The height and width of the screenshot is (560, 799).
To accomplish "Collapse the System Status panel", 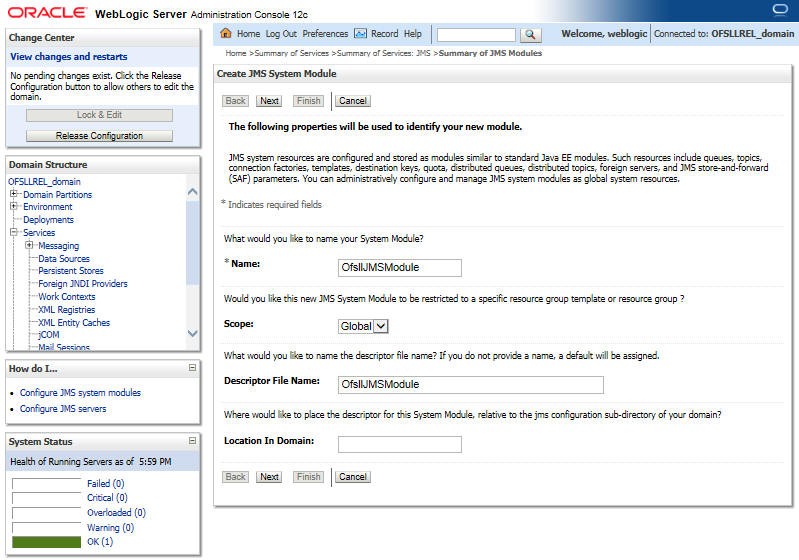I will (192, 440).
